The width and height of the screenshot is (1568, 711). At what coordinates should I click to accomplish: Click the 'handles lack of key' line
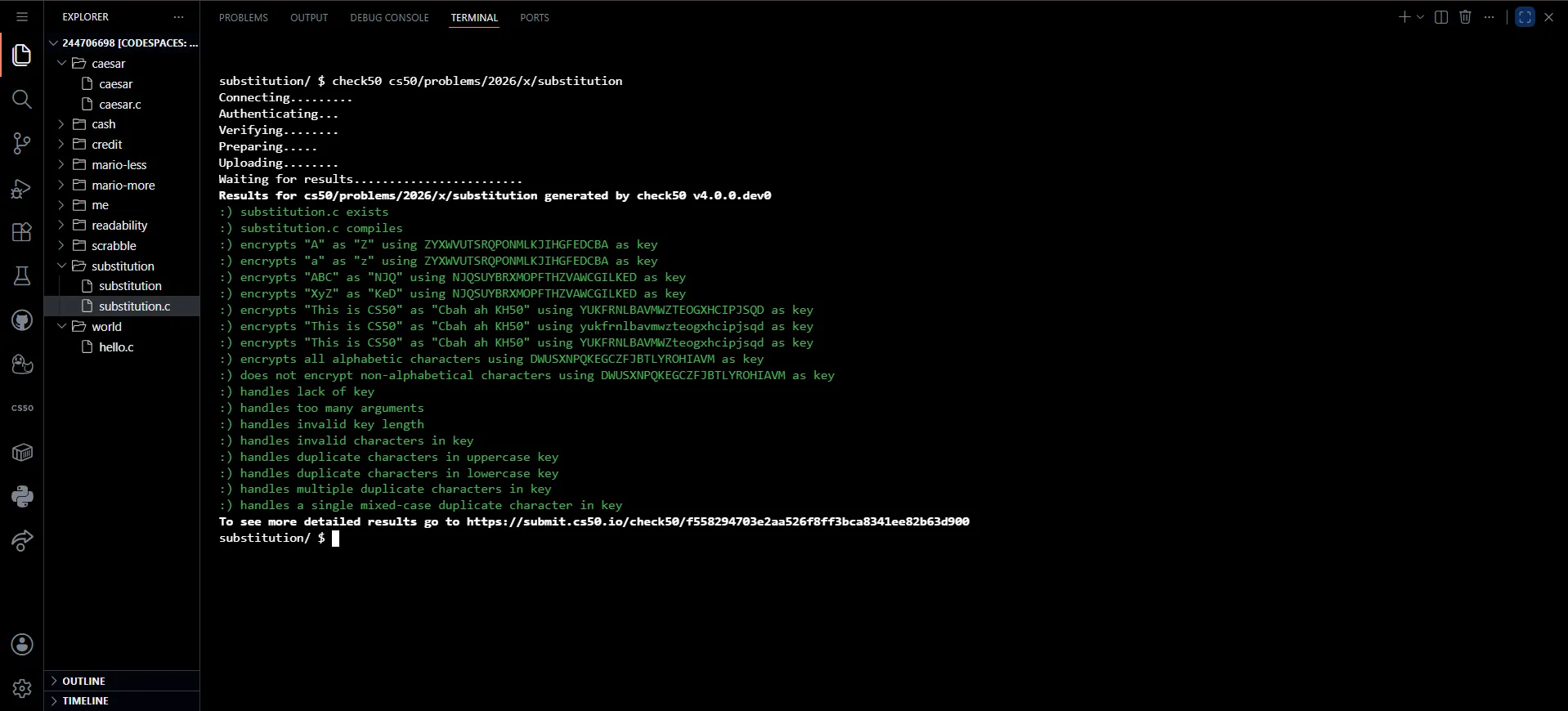297,391
